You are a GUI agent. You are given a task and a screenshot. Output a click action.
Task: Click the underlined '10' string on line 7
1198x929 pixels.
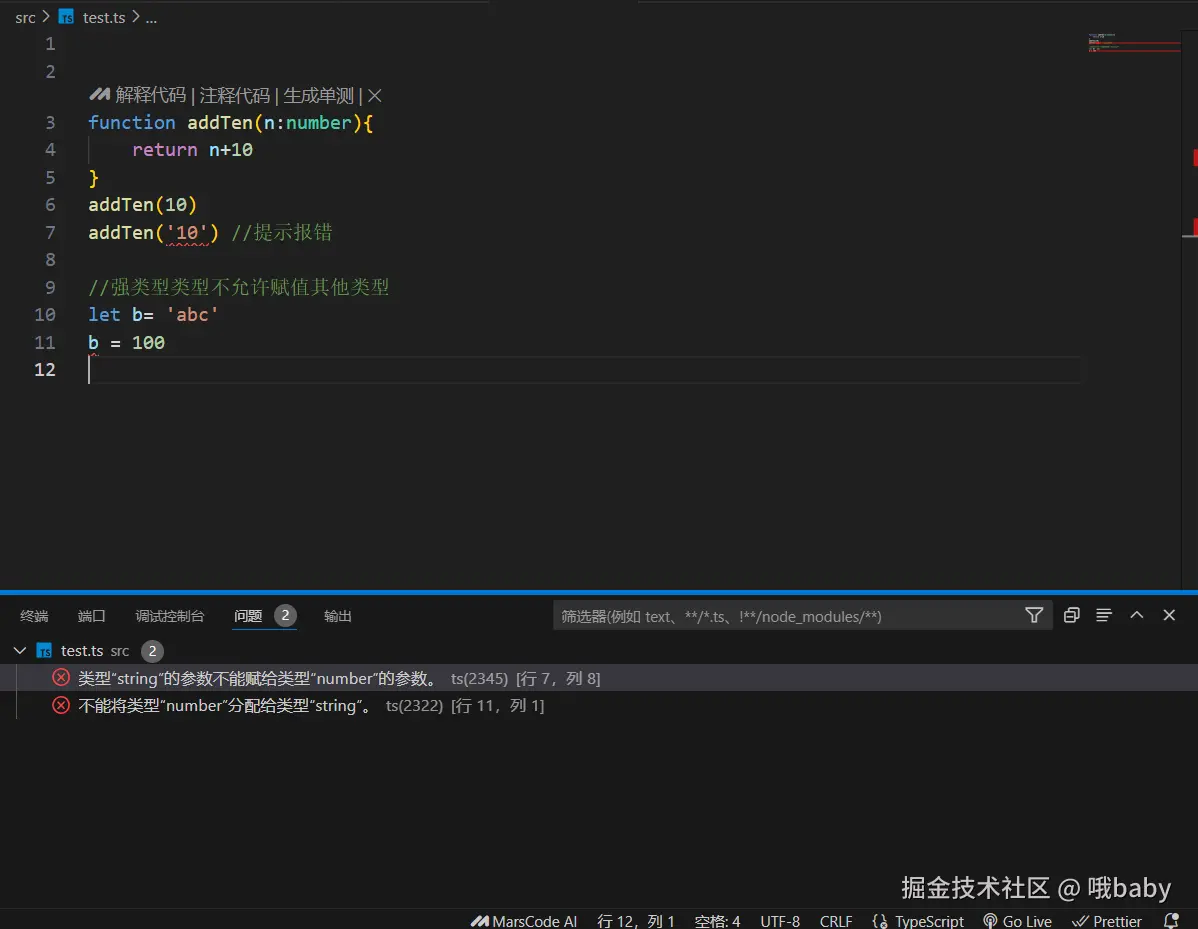click(187, 232)
